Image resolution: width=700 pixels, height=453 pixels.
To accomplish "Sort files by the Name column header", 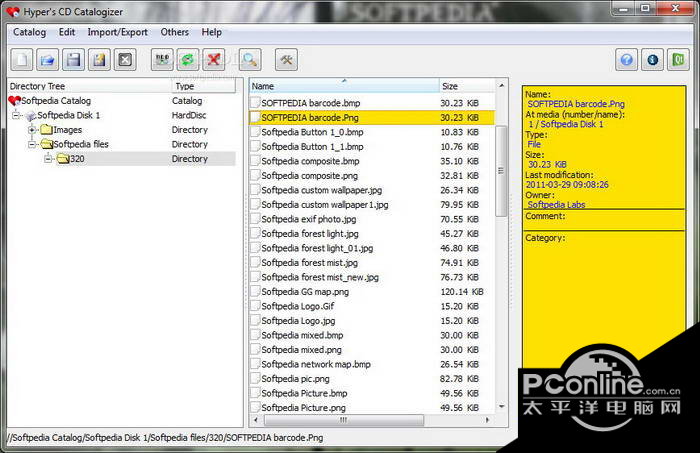I will tap(344, 86).
